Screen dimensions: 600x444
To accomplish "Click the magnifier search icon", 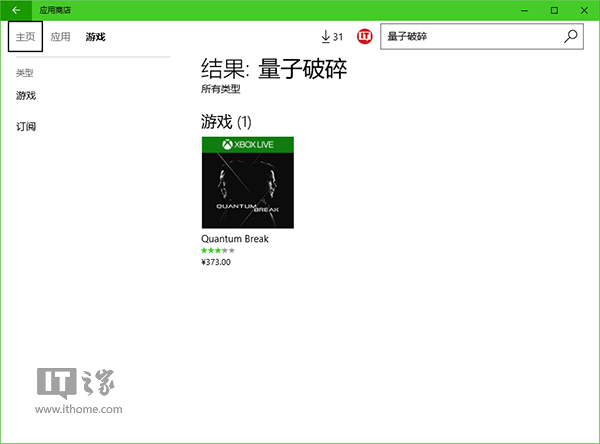I will [571, 37].
